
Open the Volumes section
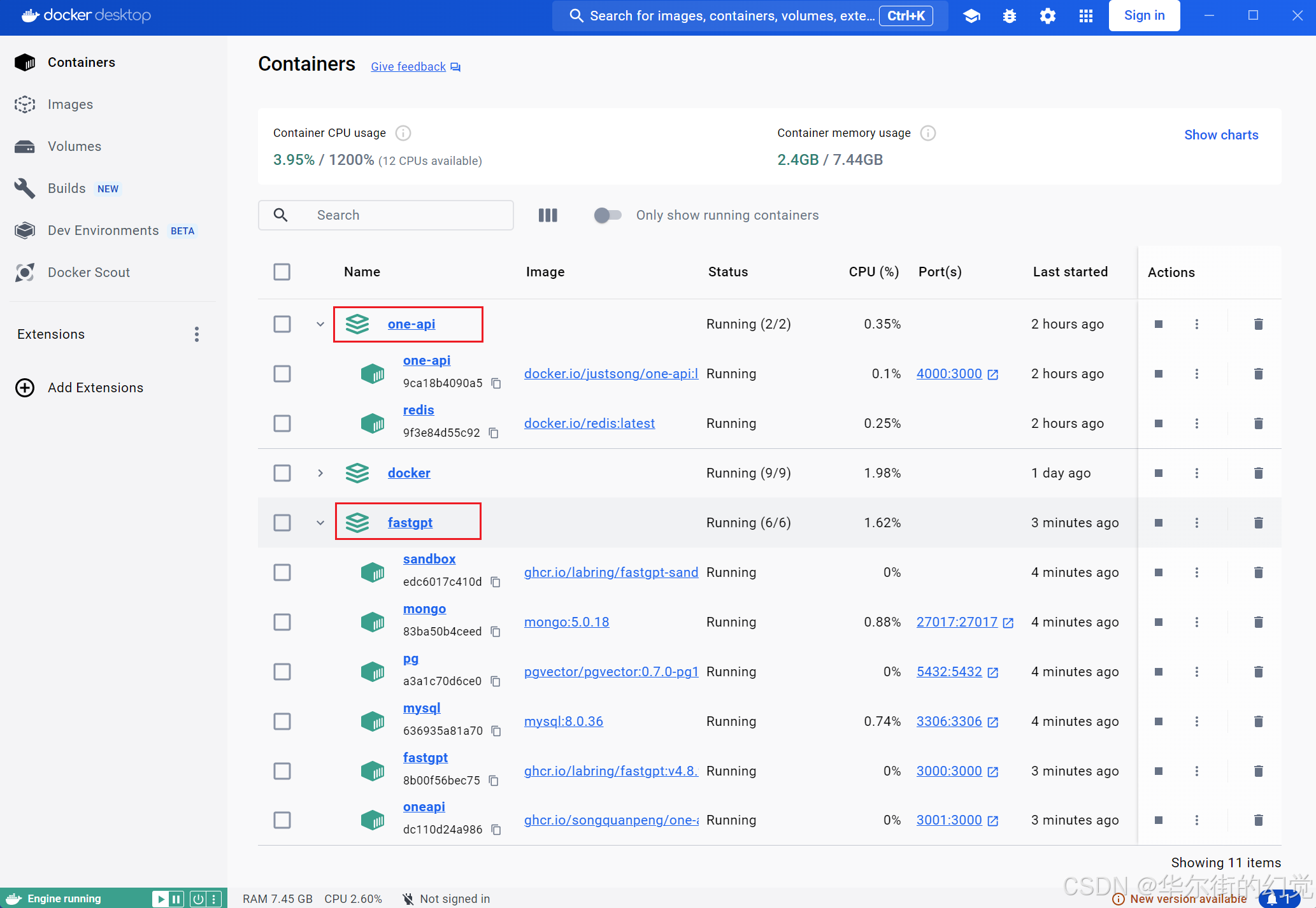point(74,146)
